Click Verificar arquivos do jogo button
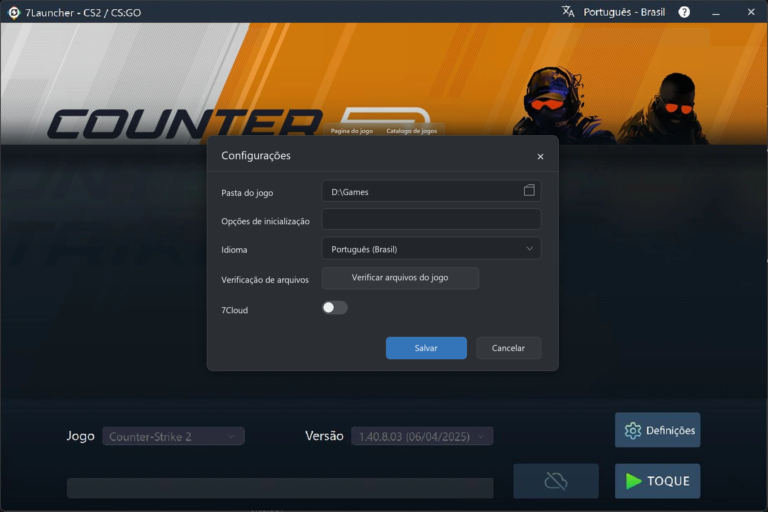Screen dimensions: 768x512 [400, 278]
